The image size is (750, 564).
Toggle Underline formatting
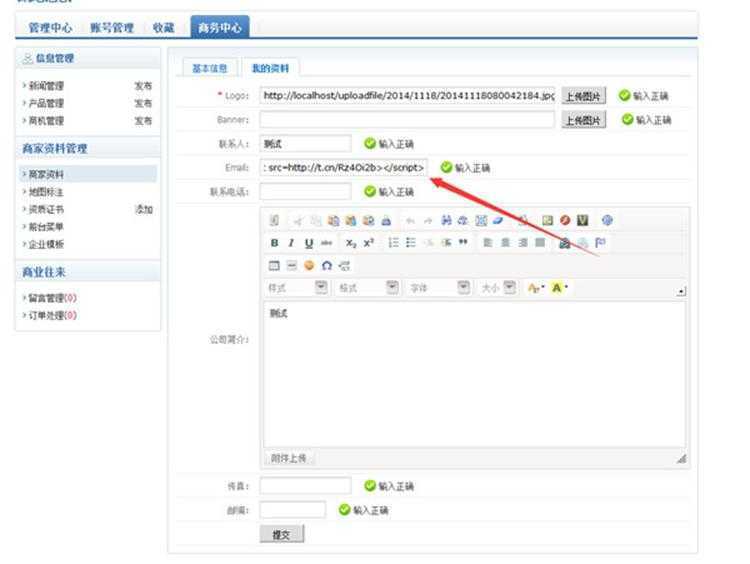309,243
